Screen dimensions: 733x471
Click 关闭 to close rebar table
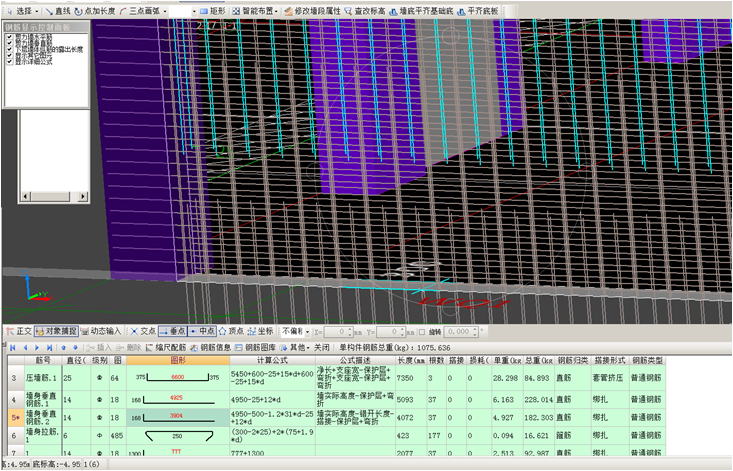[322, 348]
